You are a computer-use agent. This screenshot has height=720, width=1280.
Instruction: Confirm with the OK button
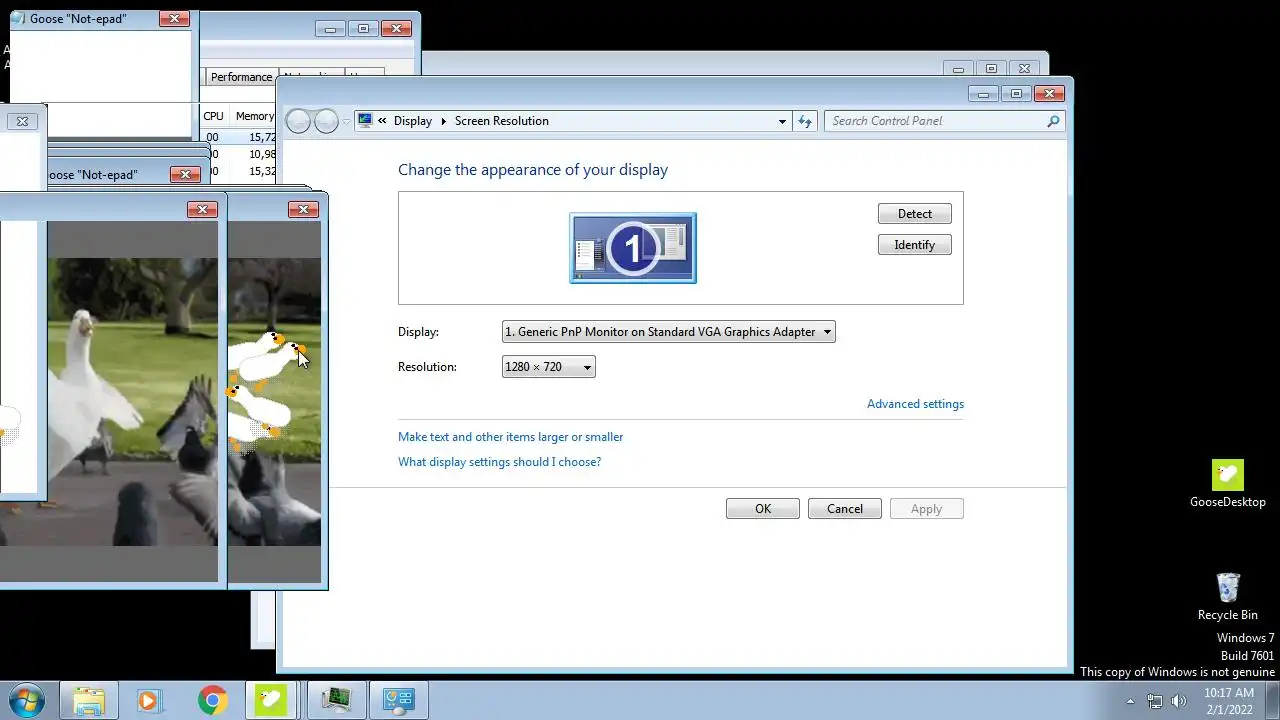click(x=763, y=509)
